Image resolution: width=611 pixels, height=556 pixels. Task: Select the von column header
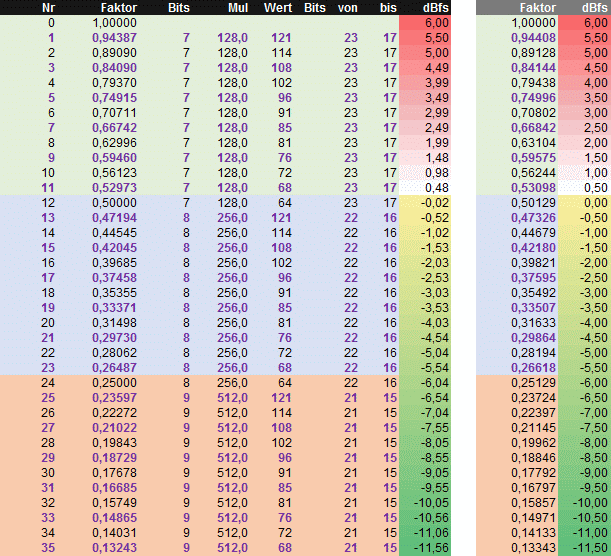348,8
